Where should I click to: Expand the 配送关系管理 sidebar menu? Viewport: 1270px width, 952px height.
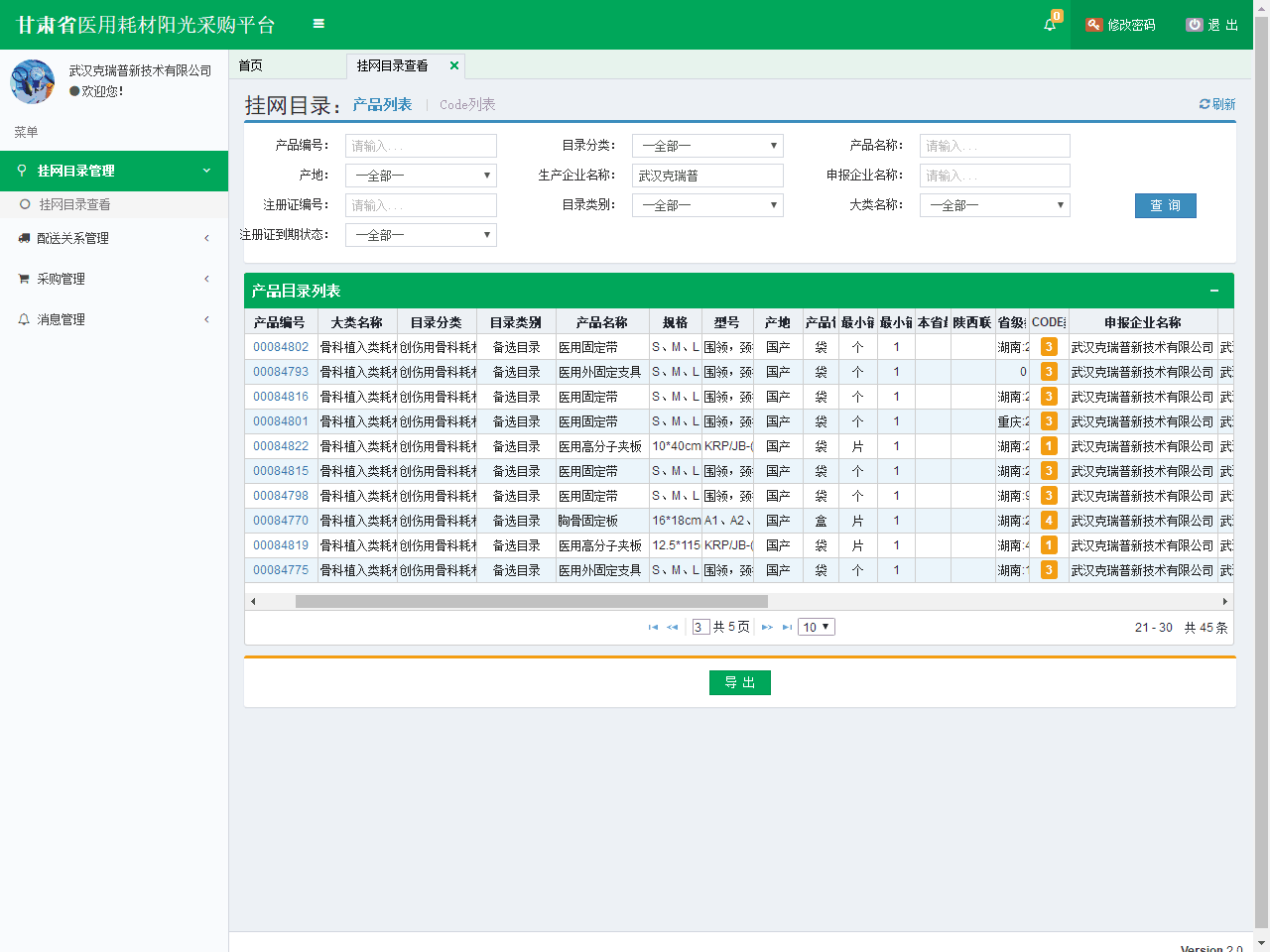(x=114, y=238)
